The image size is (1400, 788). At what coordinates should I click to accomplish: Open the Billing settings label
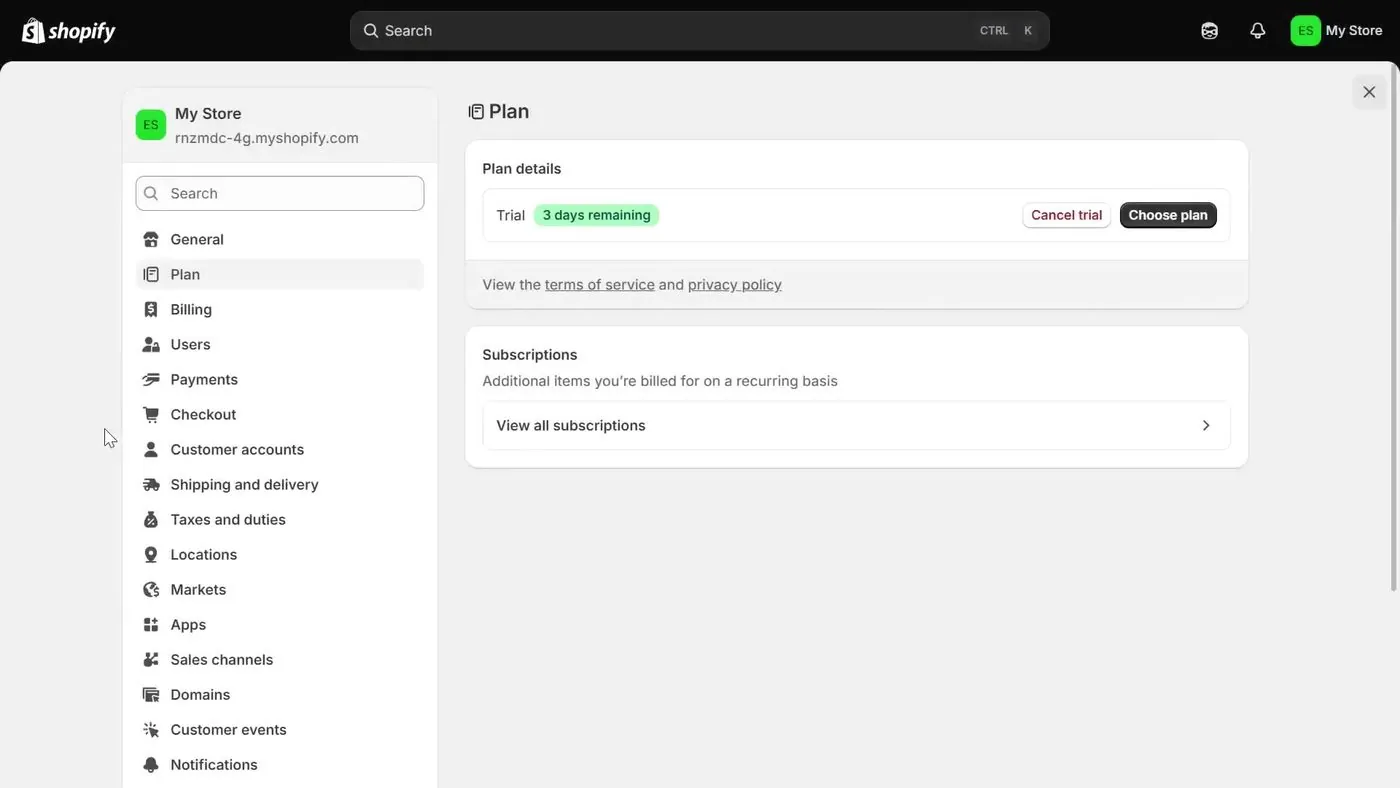[191, 310]
